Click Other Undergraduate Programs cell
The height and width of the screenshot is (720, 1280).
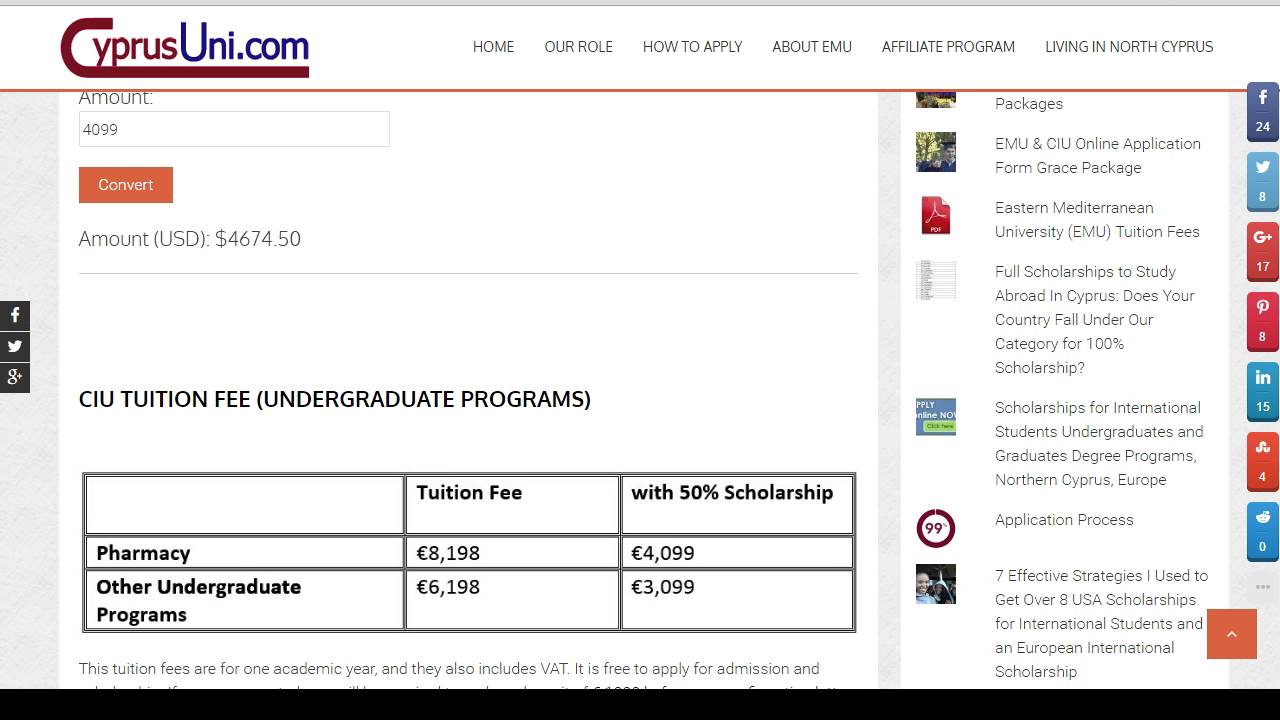pos(245,600)
